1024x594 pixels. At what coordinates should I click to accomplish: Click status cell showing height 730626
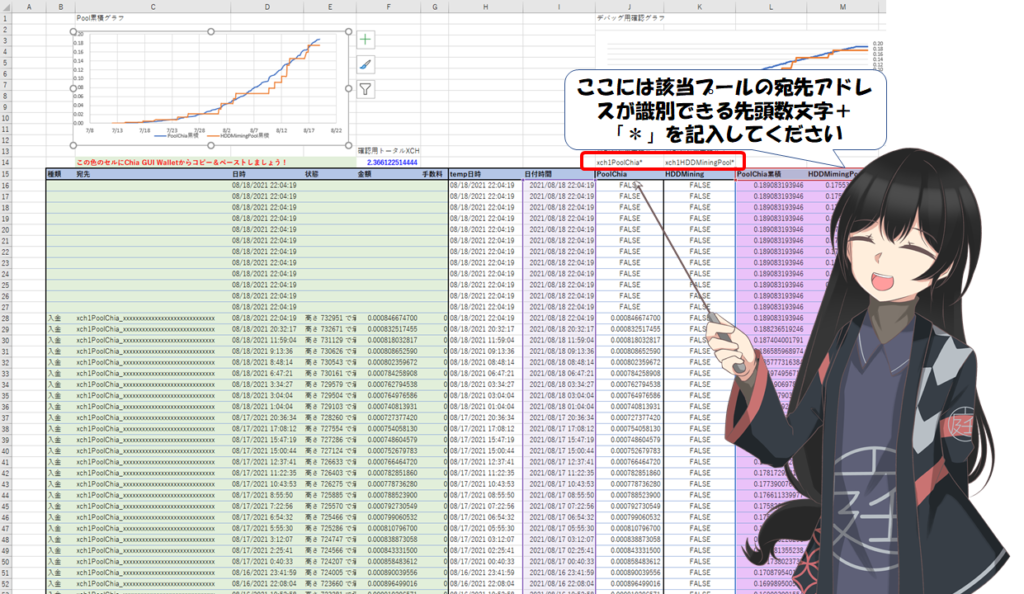pyautogui.click(x=330, y=351)
